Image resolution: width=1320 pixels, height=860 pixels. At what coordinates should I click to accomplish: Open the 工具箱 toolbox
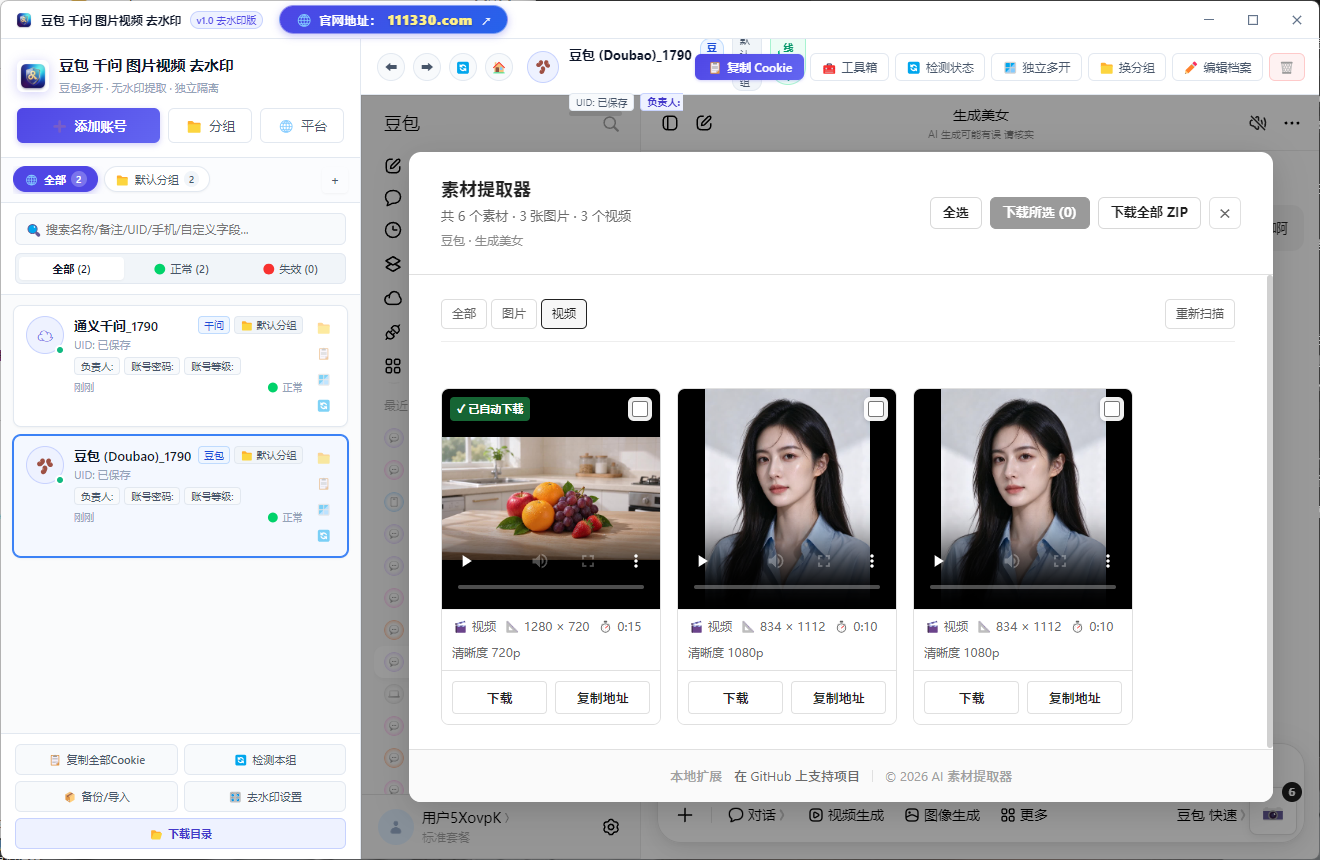[x=849, y=67]
